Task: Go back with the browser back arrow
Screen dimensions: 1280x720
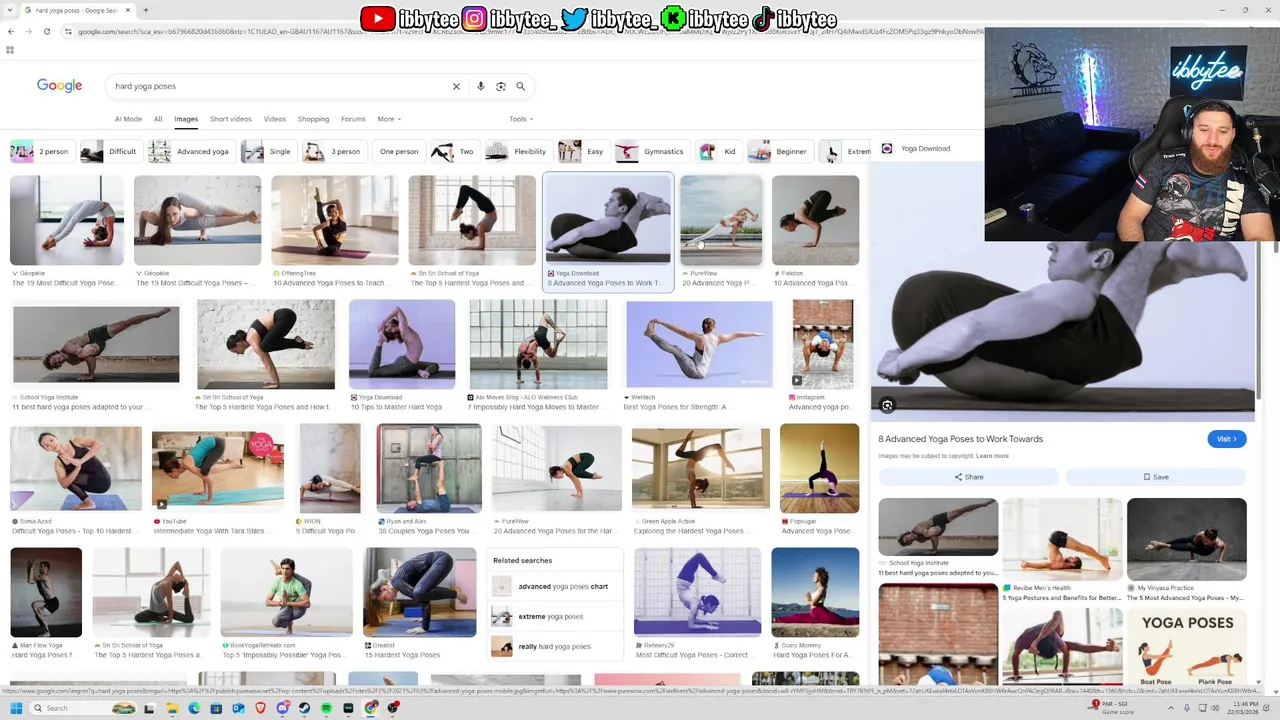Action: coord(10,31)
